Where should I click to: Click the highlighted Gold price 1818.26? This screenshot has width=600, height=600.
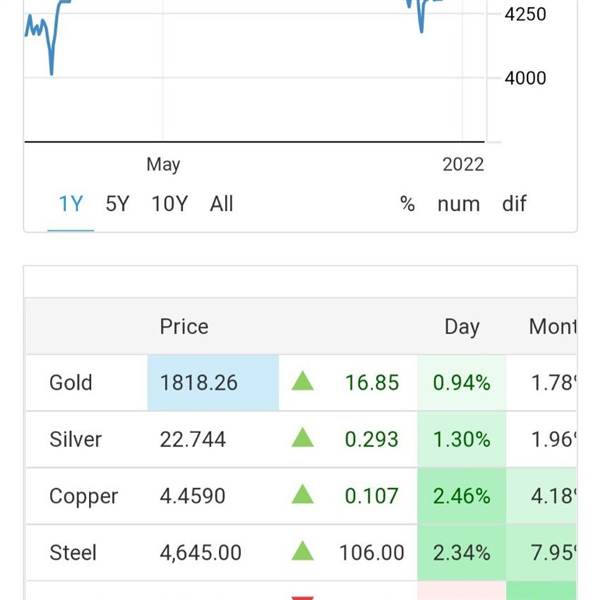point(199,382)
